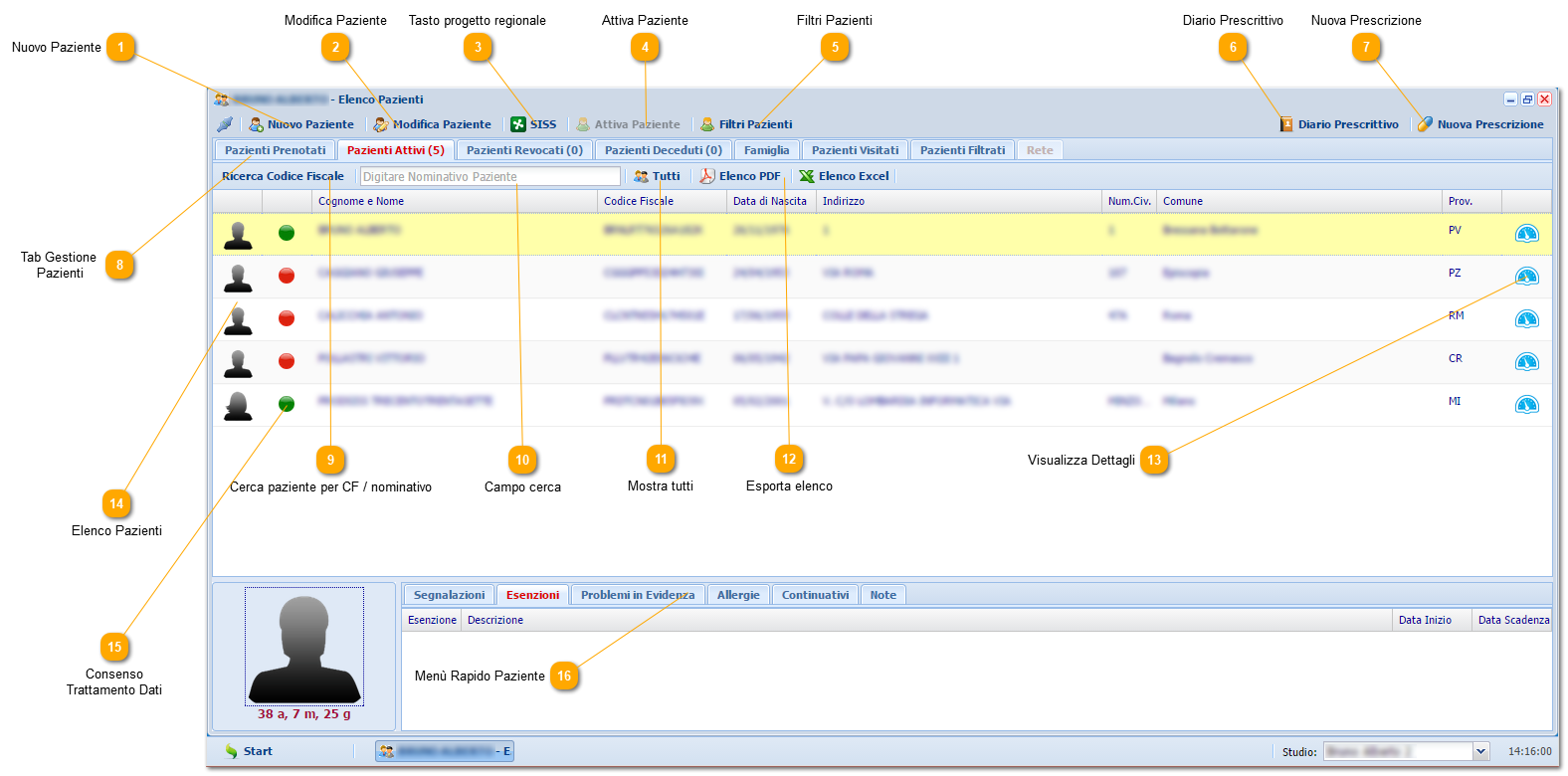Click patient avatar icon in PV row
The height and width of the screenshot is (776, 1568).
click(x=238, y=235)
